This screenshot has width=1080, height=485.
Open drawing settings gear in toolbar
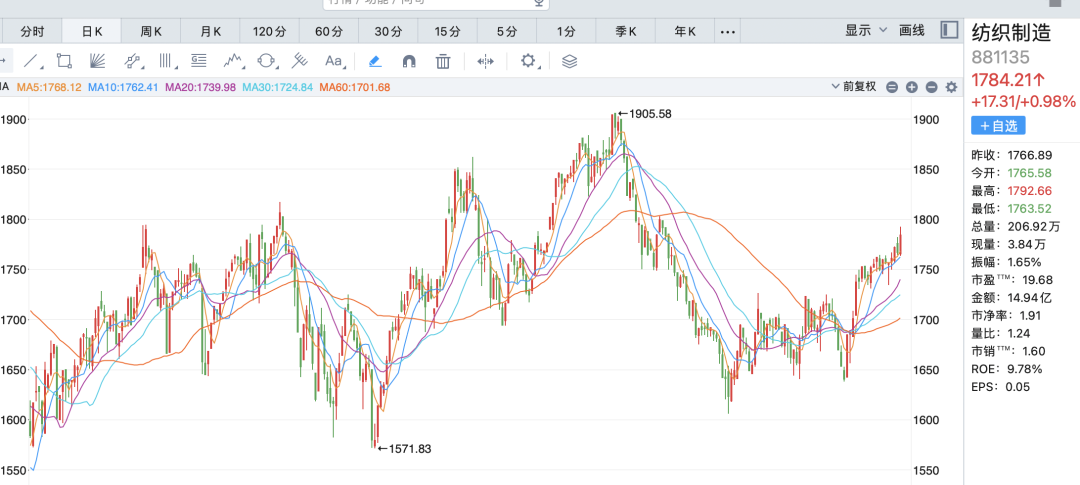pyautogui.click(x=529, y=61)
